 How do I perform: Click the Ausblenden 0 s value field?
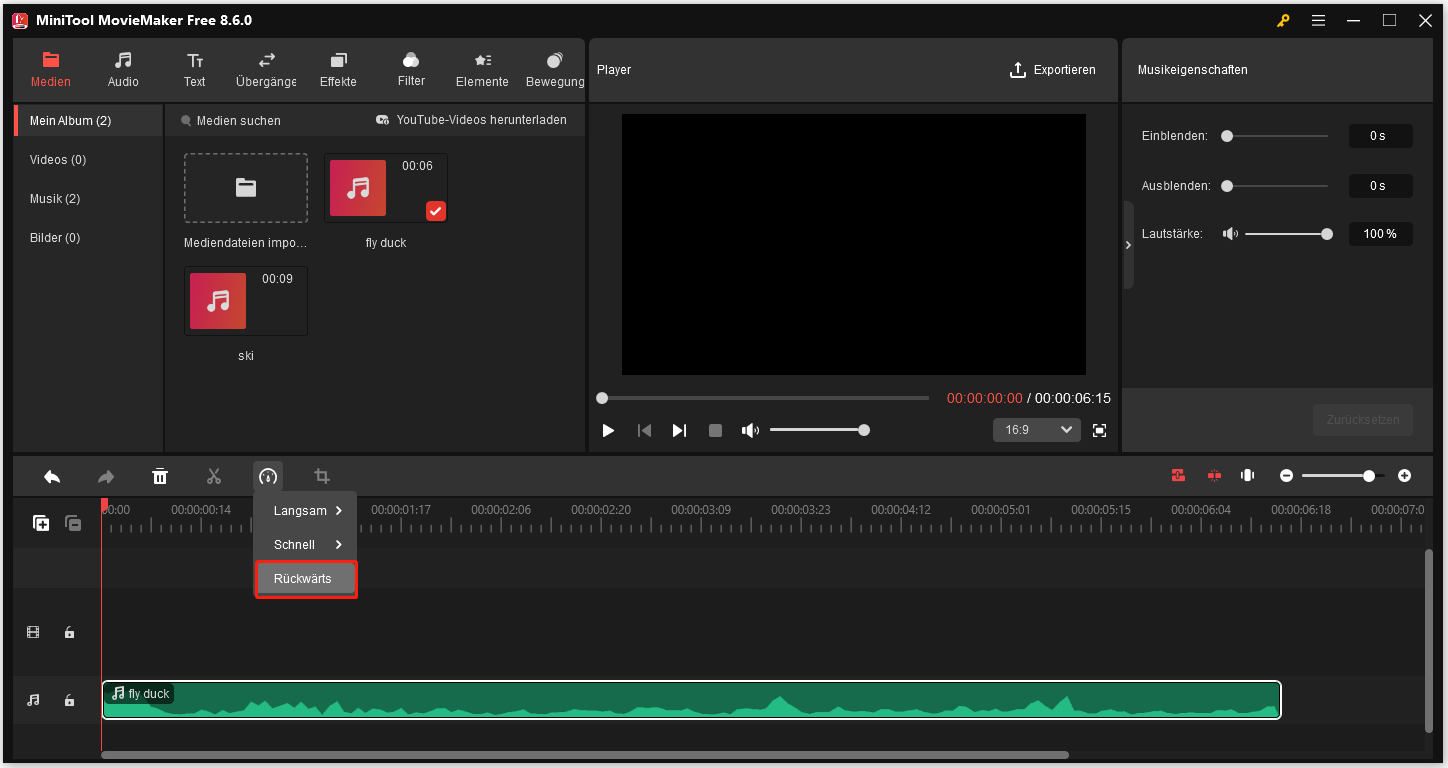1380,186
